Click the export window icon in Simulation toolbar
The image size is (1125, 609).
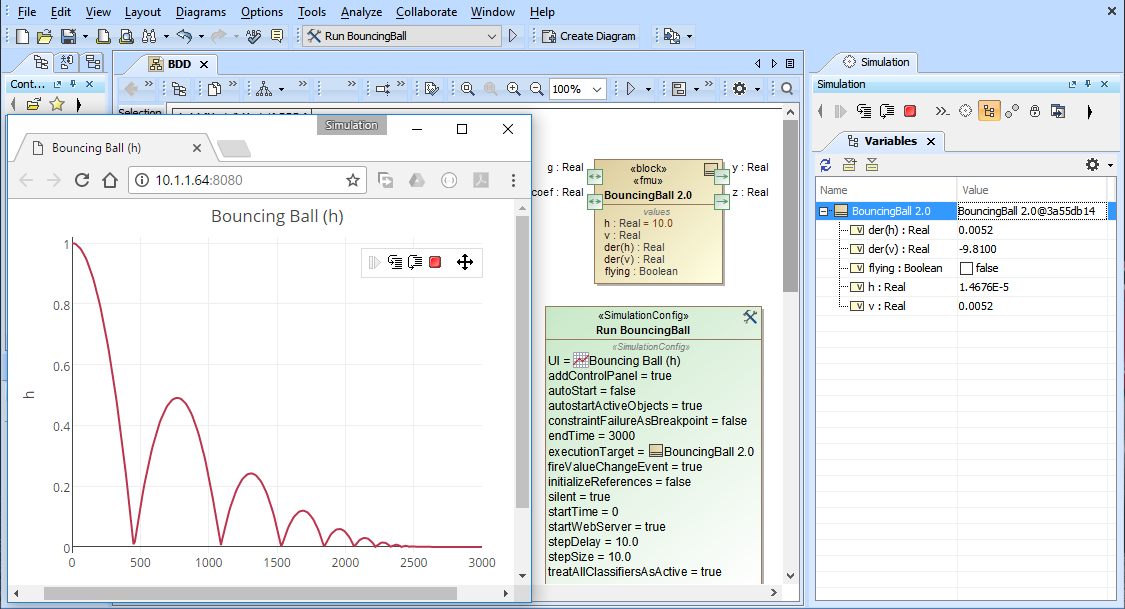(1058, 111)
